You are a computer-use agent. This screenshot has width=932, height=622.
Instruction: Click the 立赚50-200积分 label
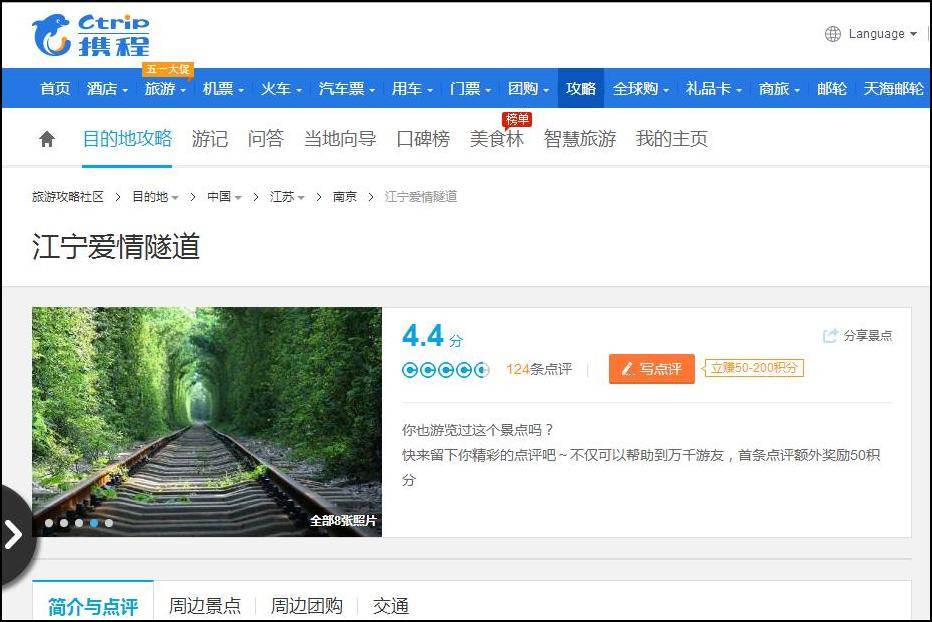coord(754,368)
